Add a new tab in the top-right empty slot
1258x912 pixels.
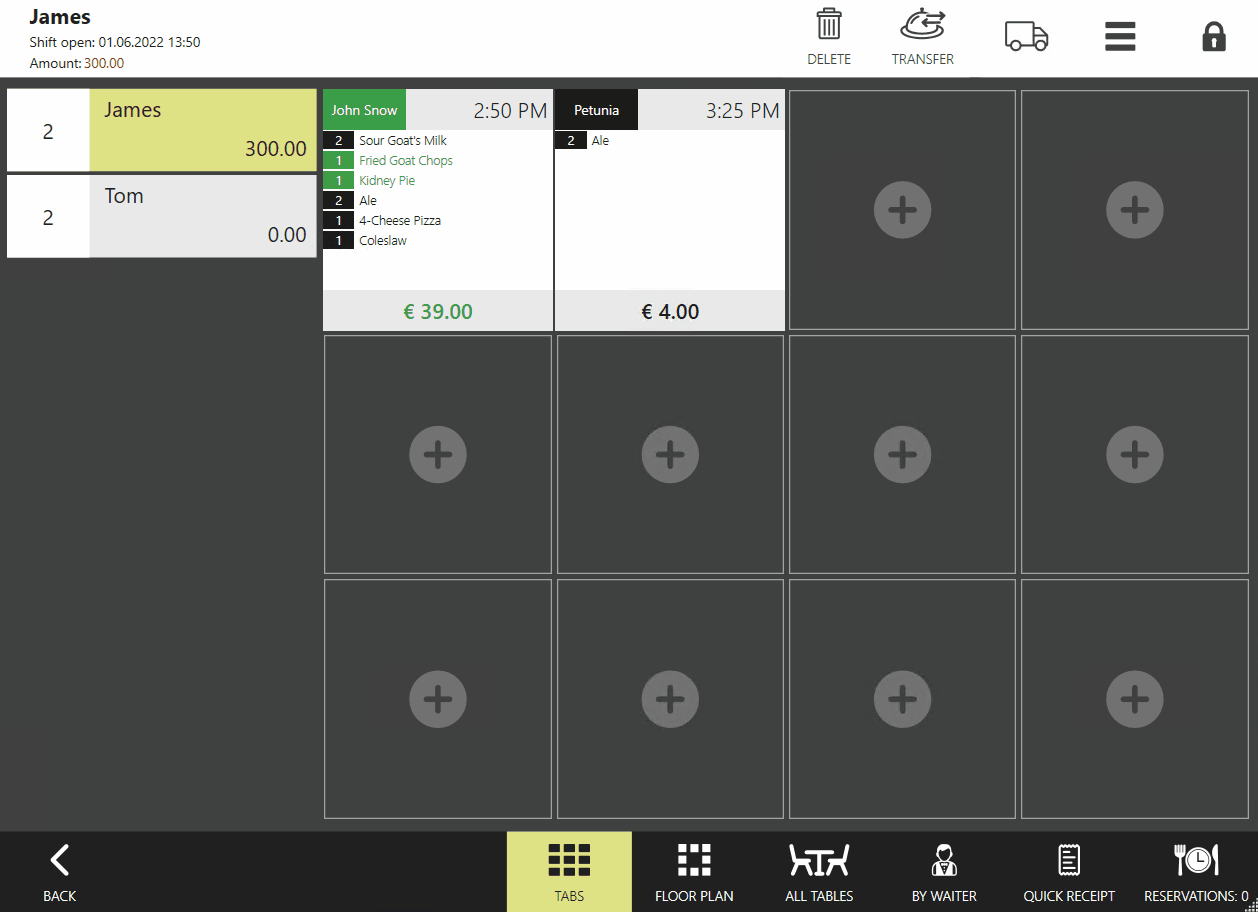pos(1134,210)
